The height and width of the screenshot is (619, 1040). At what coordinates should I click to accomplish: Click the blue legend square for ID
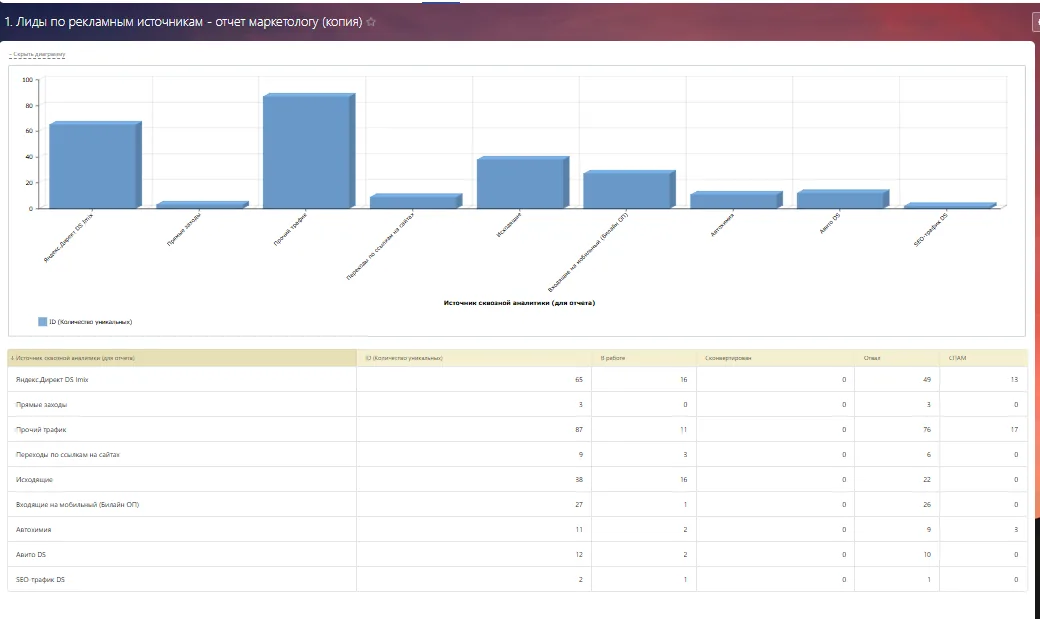tap(42, 322)
